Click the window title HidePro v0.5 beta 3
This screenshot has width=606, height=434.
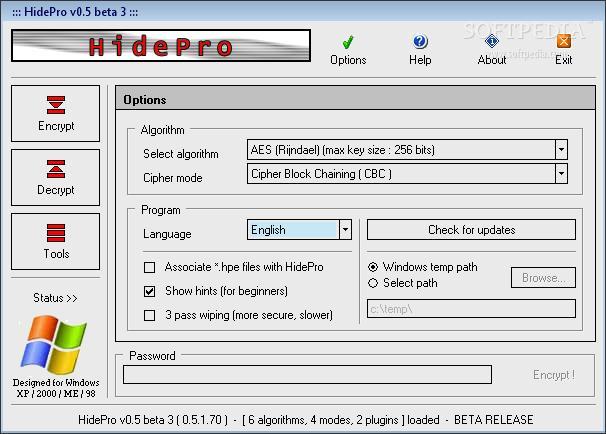pyautogui.click(x=75, y=12)
